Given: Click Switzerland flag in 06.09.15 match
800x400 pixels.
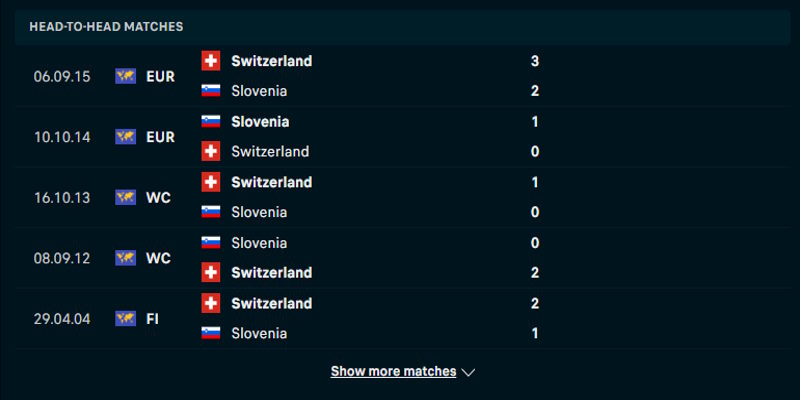Looking at the screenshot, I should coord(210,61).
